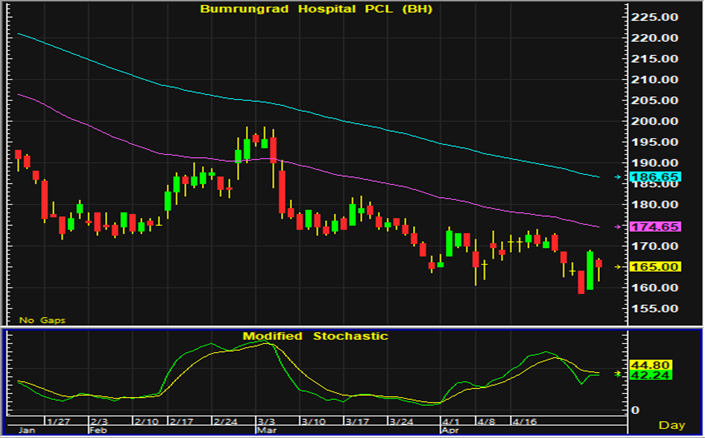
Task: Click the cyan arrow beside 186.65
Action: coord(618,177)
